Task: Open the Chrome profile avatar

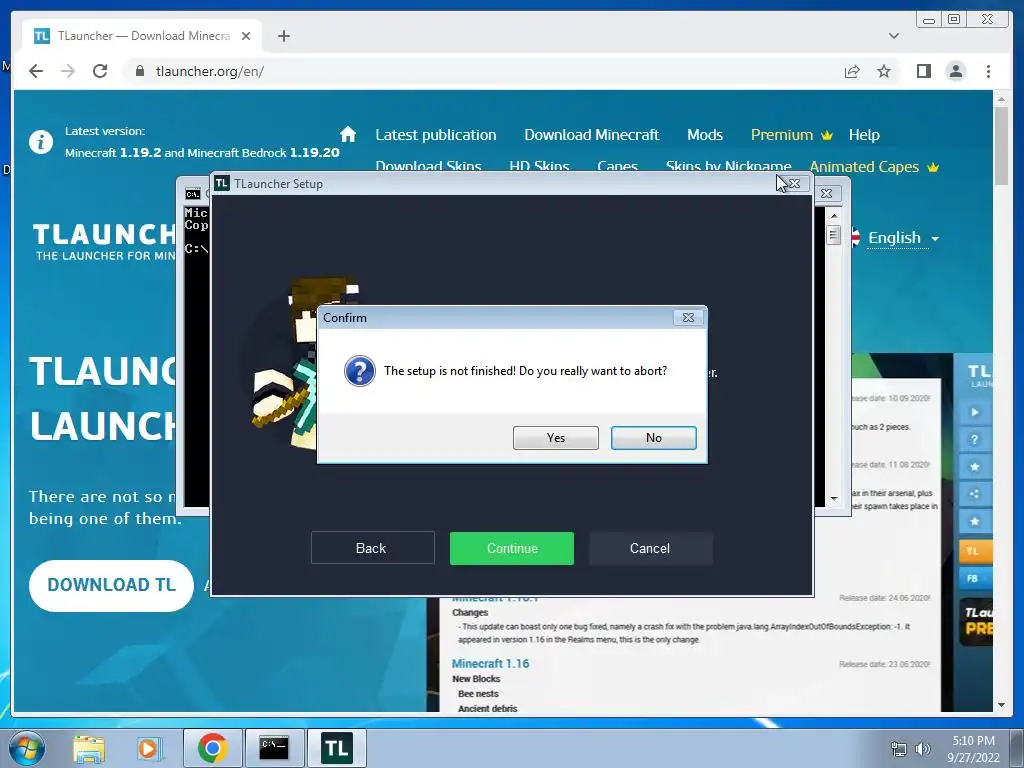Action: [x=955, y=71]
